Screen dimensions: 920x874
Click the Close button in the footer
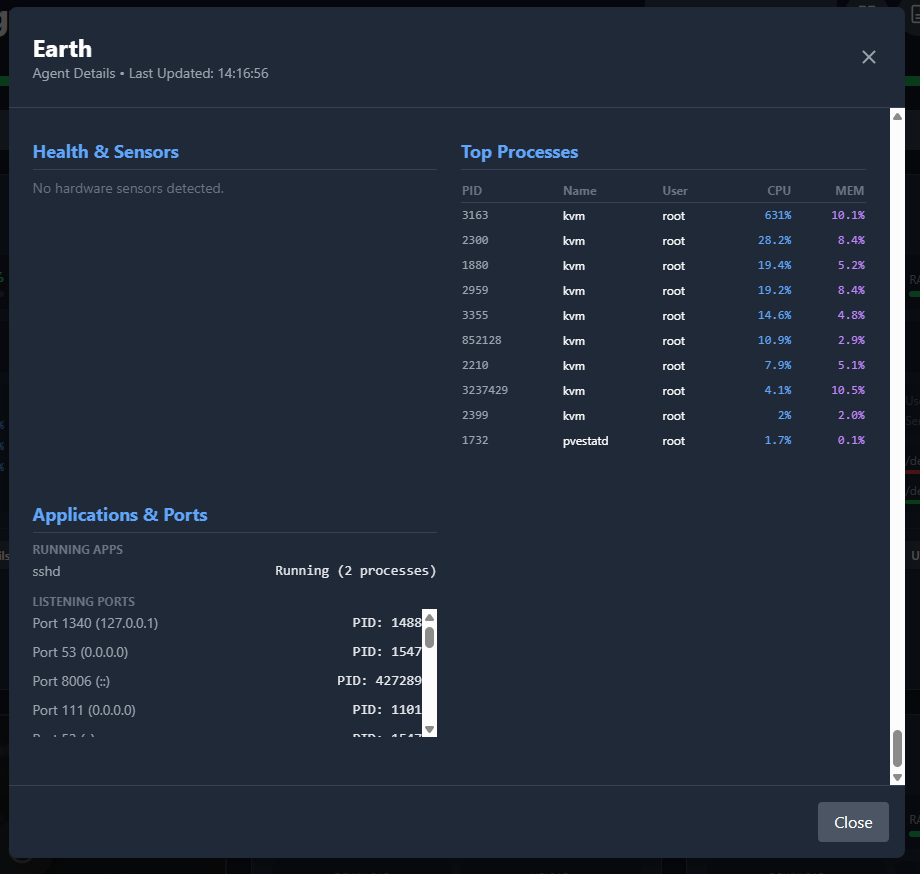click(852, 822)
